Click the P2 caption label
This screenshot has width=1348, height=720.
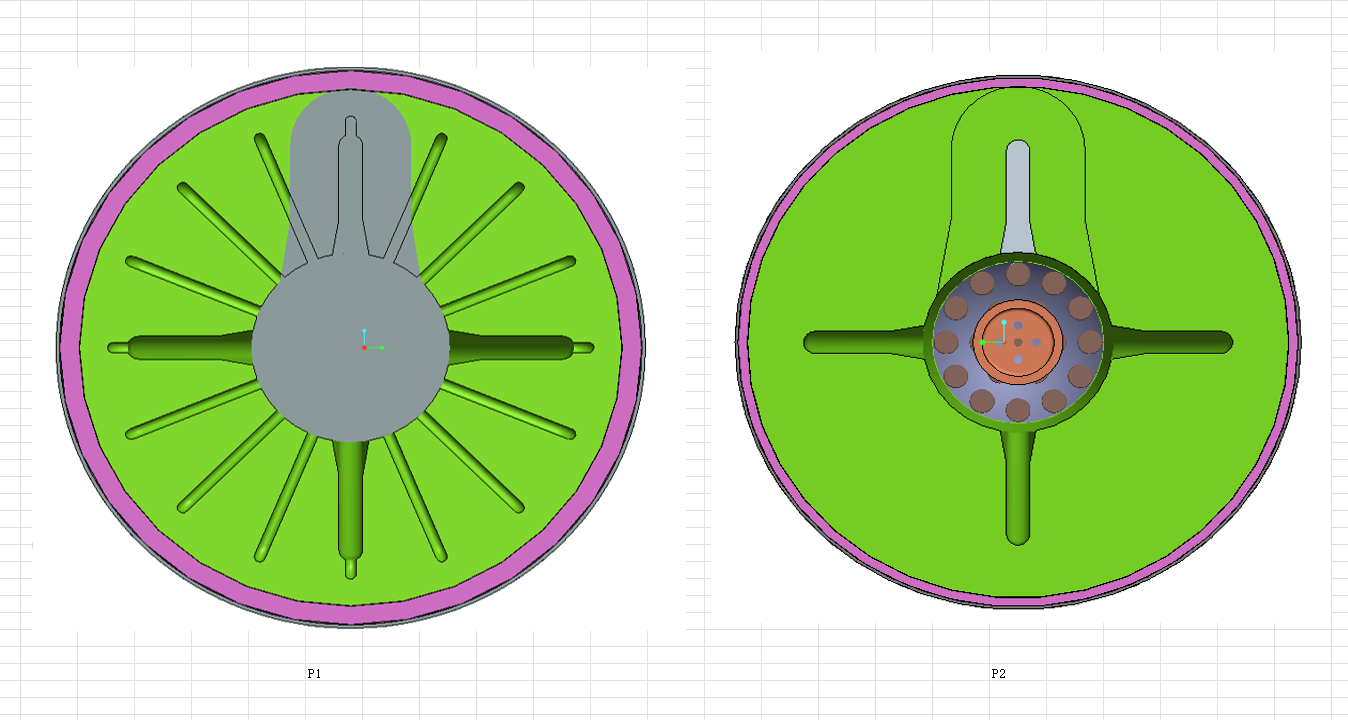pyautogui.click(x=998, y=674)
